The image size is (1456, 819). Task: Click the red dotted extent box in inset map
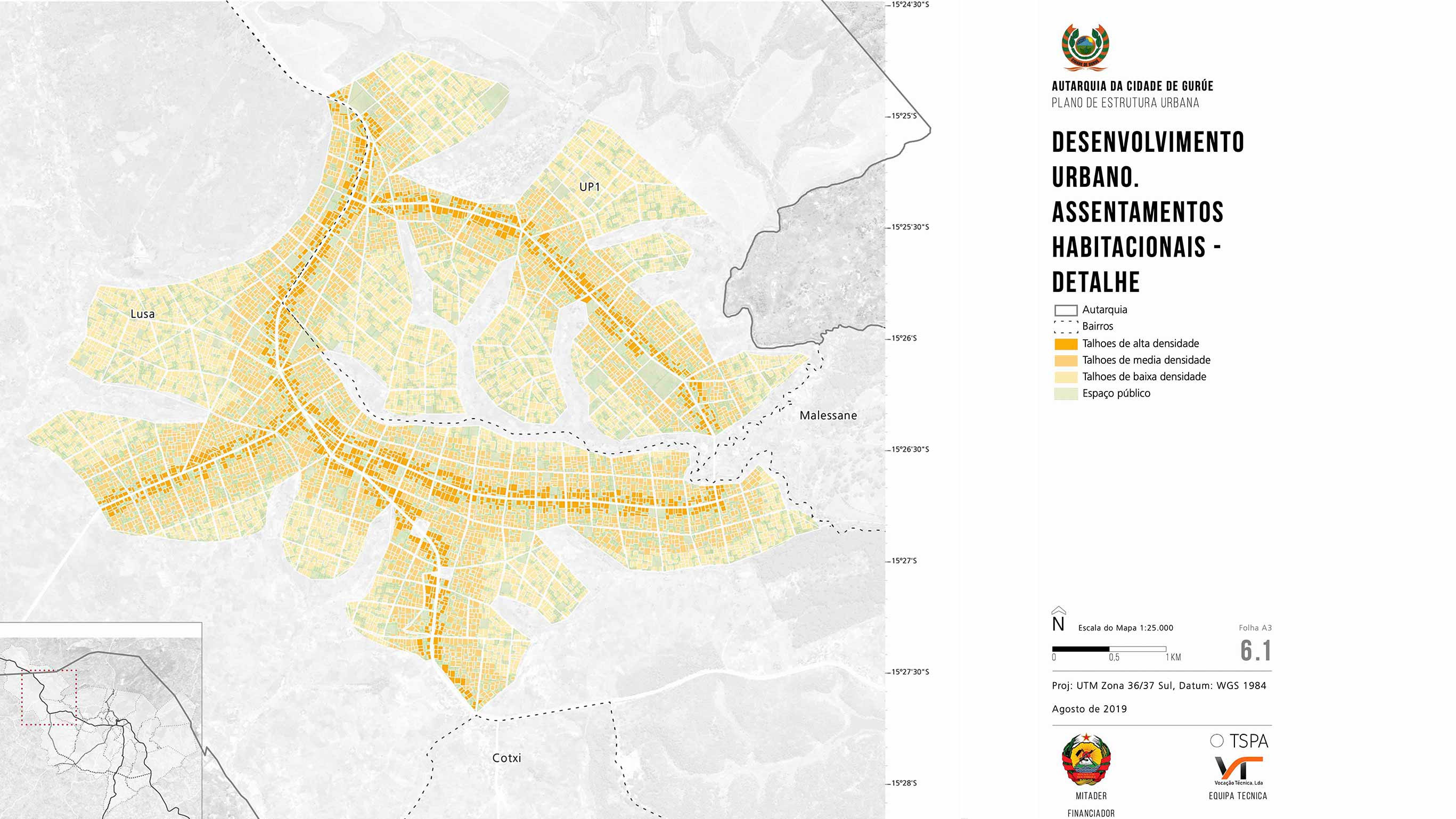click(48, 697)
